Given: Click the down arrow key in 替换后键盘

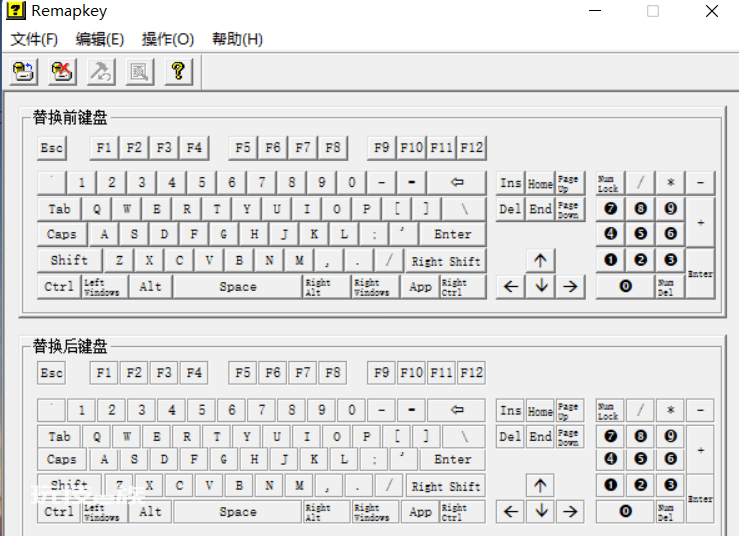Looking at the screenshot, I should click(x=541, y=512).
